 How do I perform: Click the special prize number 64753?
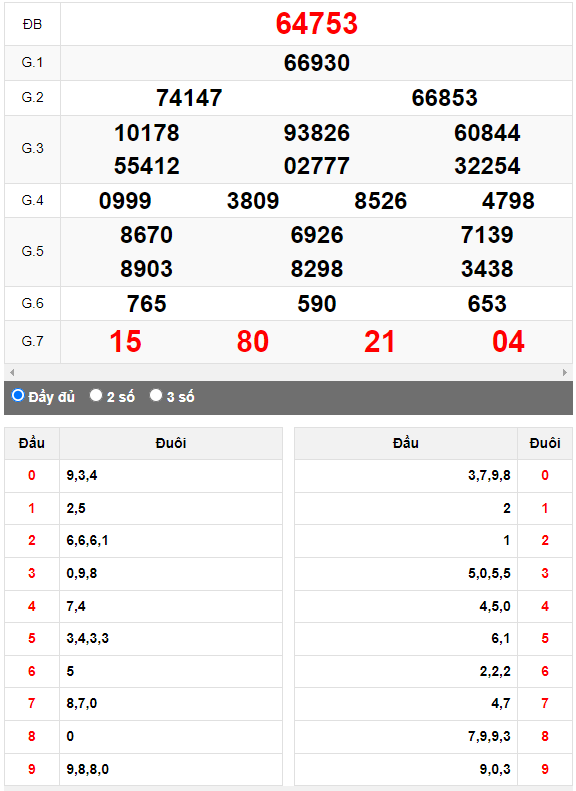click(316, 24)
